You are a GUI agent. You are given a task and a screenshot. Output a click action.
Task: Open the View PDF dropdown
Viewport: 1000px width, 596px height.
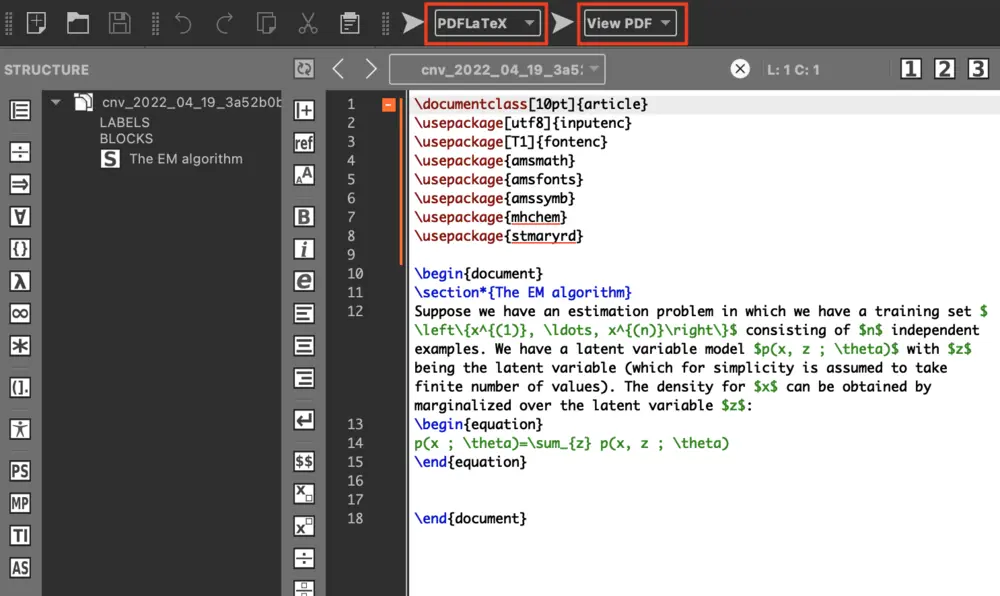(630, 24)
